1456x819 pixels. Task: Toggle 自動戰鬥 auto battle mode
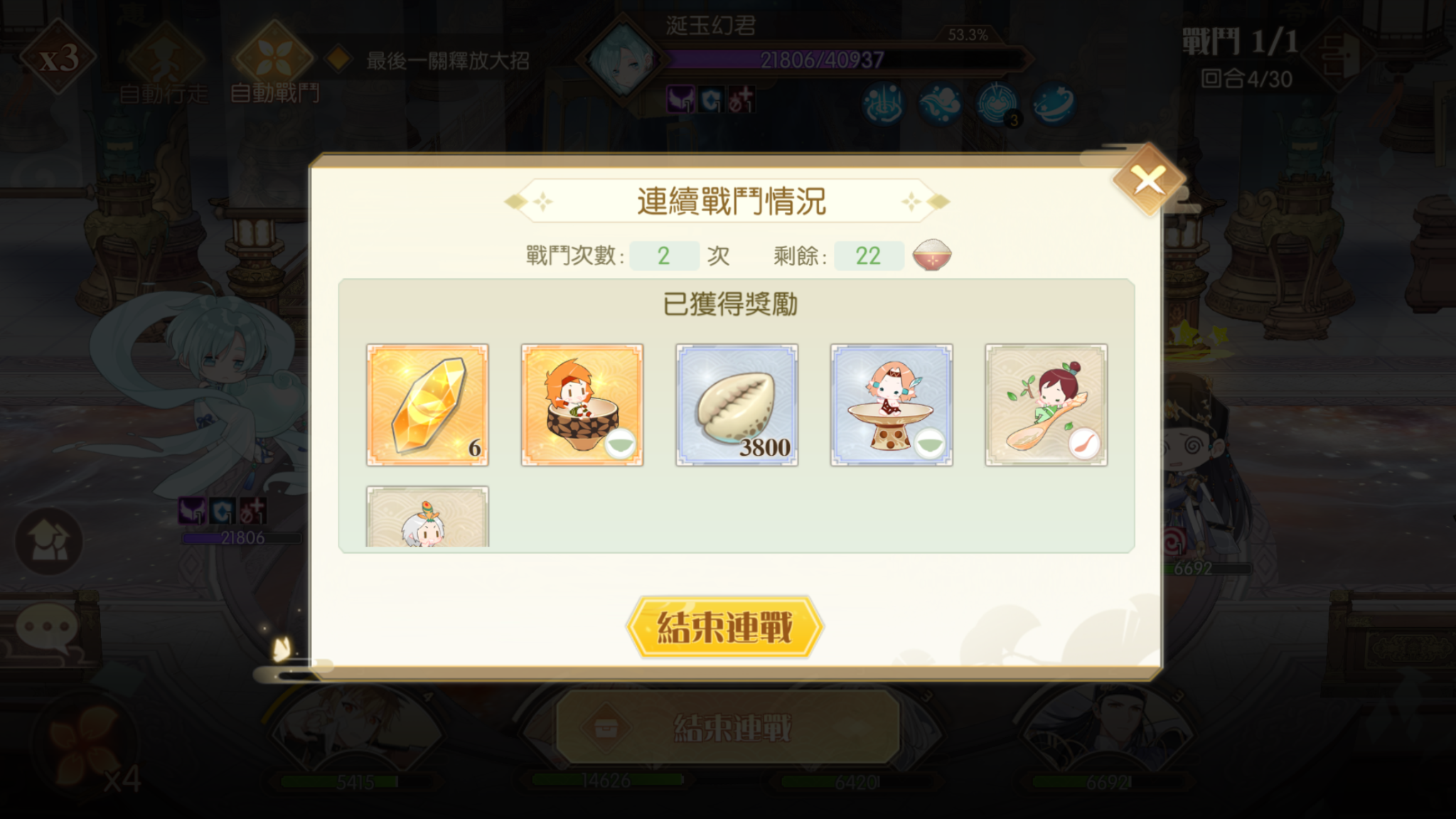point(274,64)
